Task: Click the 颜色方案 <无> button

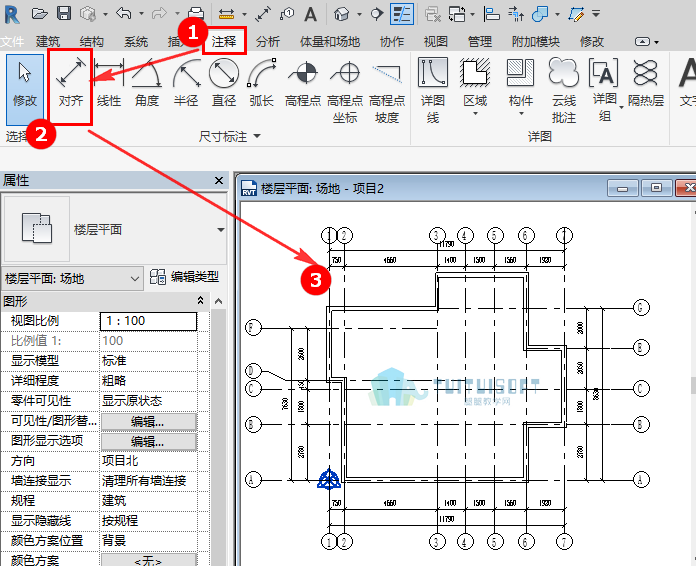Action: pos(148,560)
